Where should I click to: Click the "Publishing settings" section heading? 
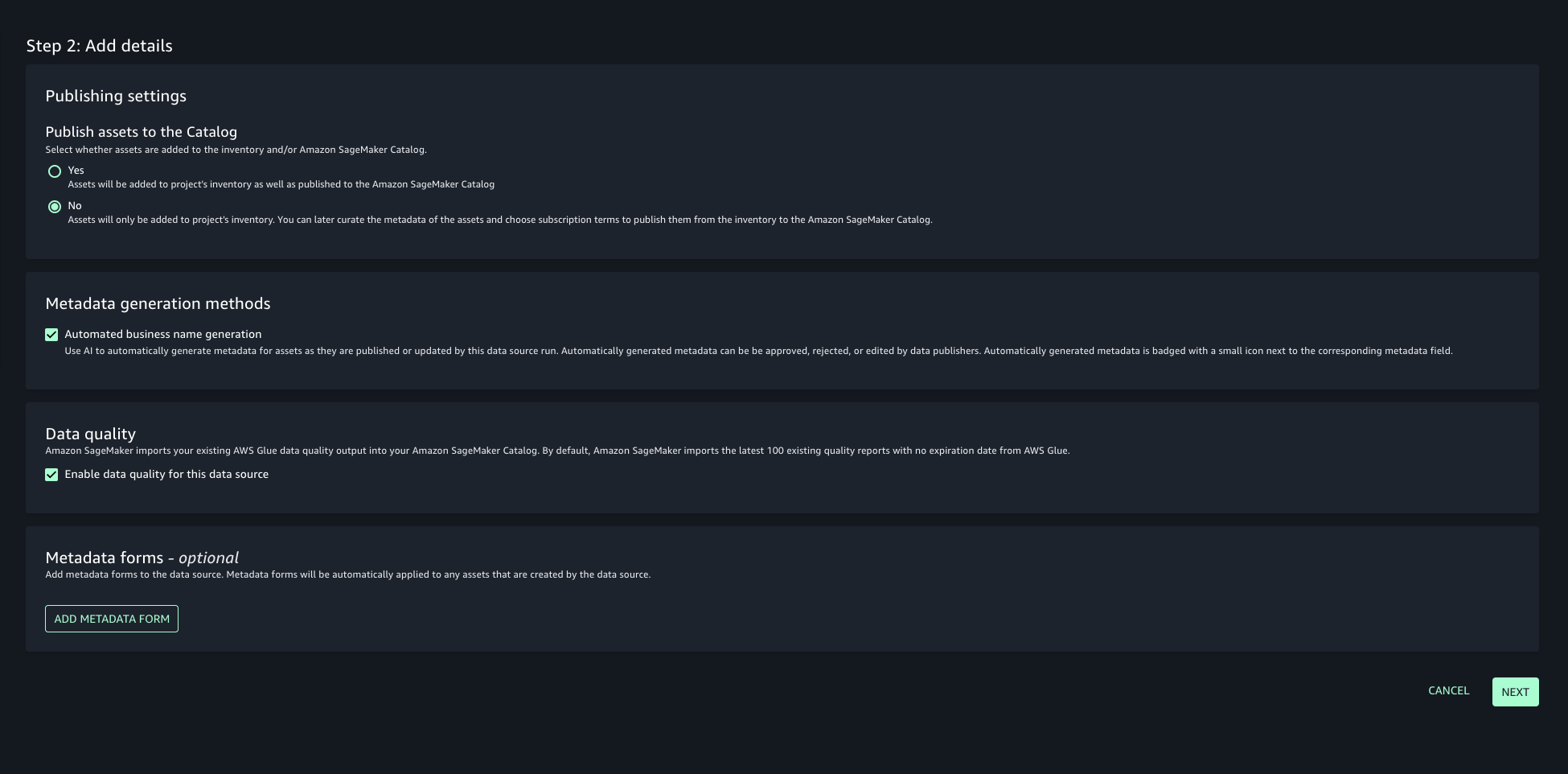coord(116,96)
